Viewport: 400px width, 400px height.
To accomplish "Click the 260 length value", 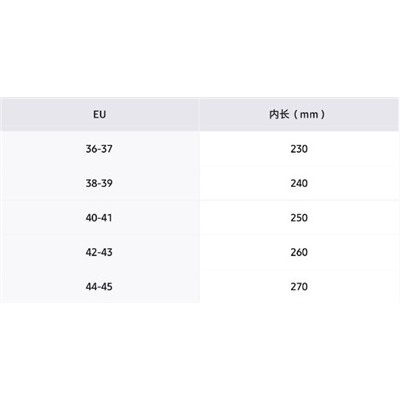I will 299,252.
